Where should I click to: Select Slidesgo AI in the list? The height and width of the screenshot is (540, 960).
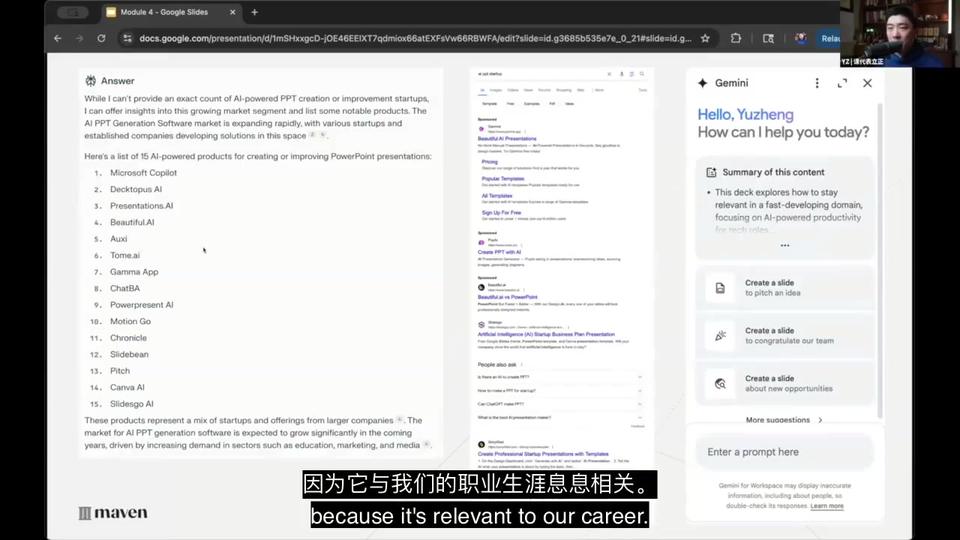pyautogui.click(x=132, y=404)
